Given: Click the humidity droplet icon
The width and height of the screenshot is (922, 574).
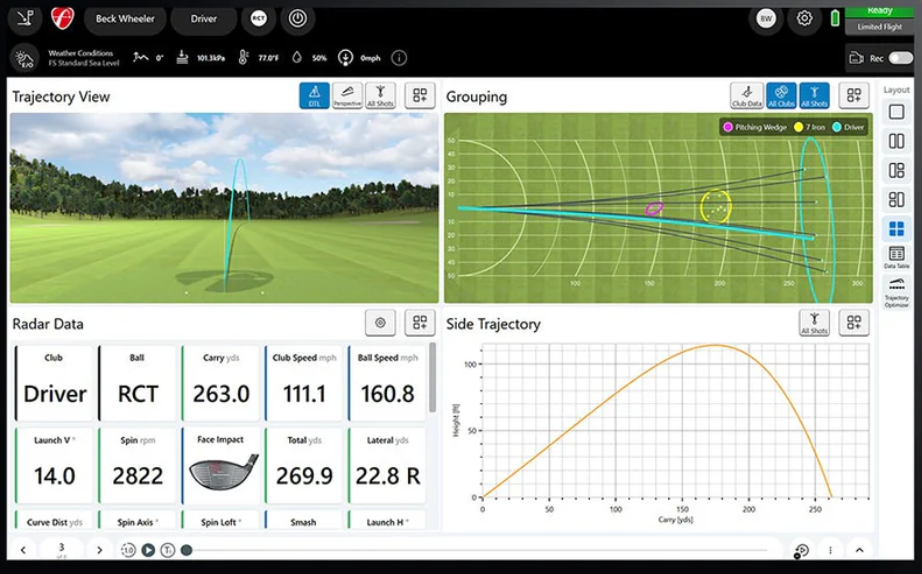Looking at the screenshot, I should 297,58.
